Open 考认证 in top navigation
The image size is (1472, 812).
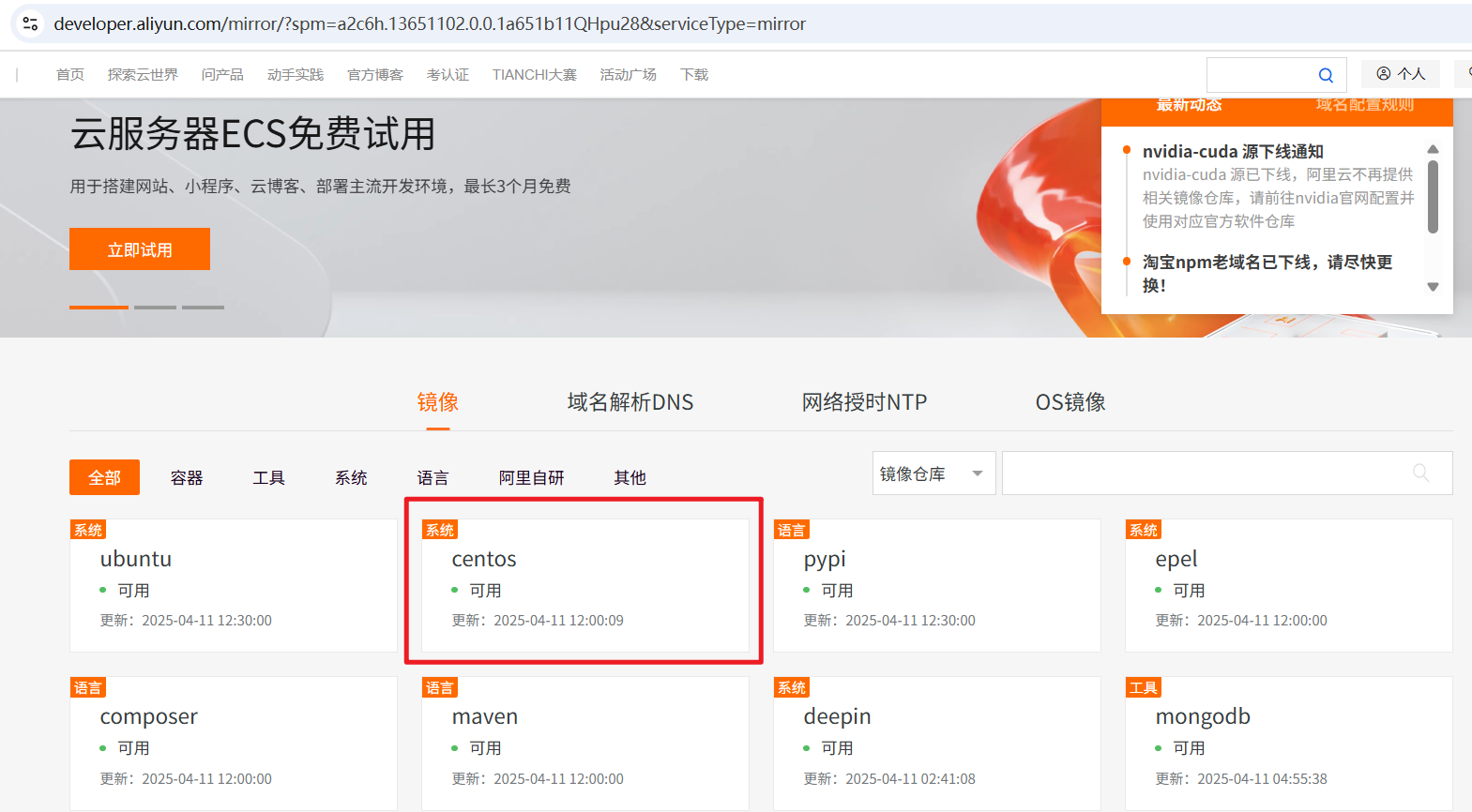tap(448, 74)
